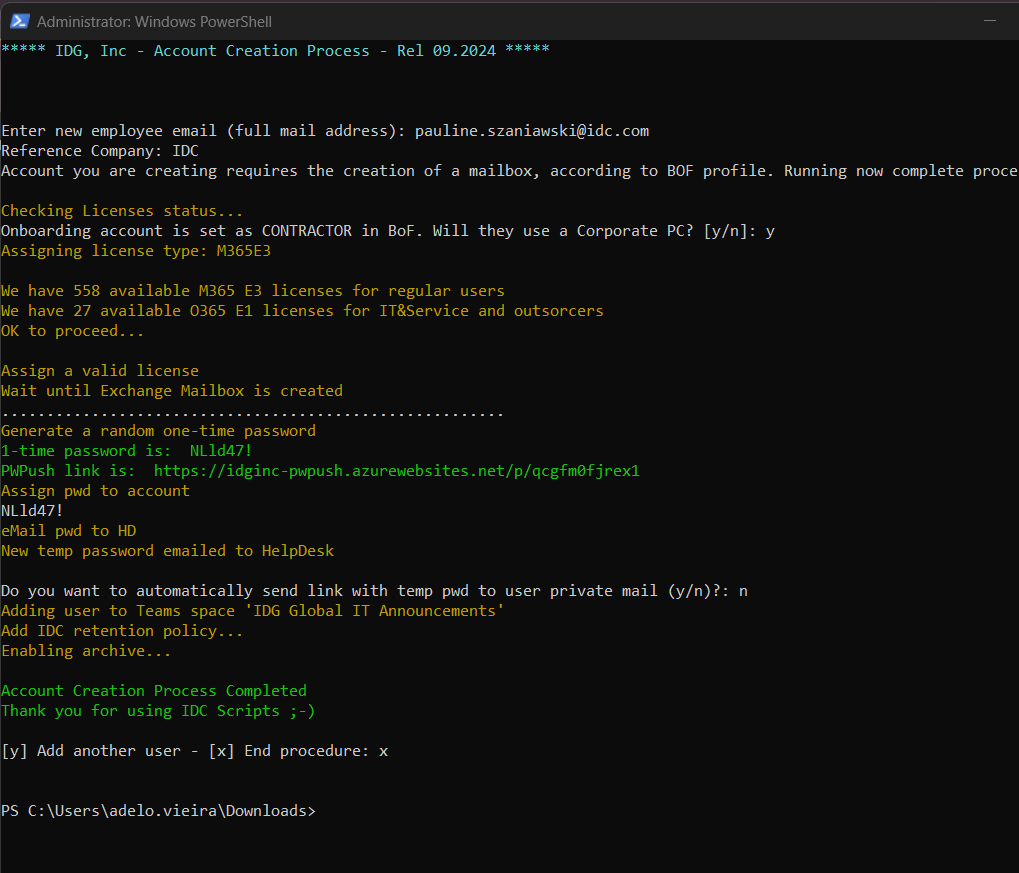Click the email pauline.szaniawski@idc.com
1019x873 pixels.
click(x=531, y=131)
